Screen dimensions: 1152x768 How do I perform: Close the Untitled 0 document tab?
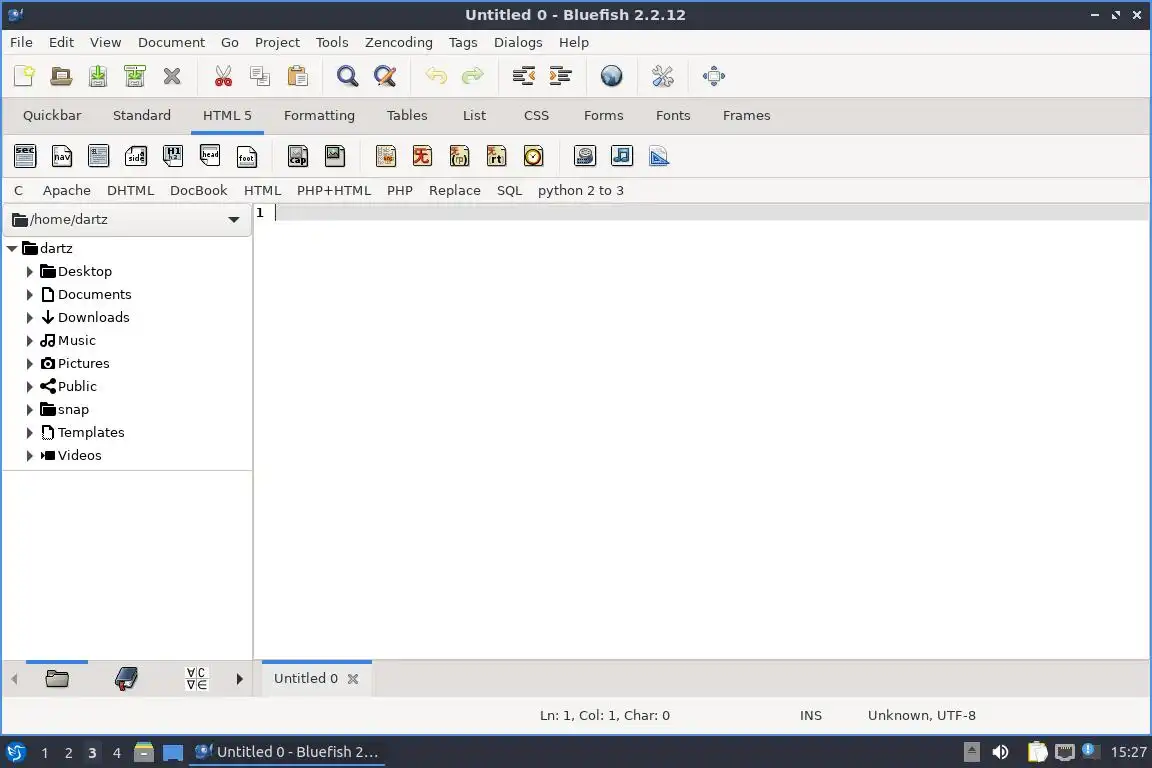pos(353,679)
